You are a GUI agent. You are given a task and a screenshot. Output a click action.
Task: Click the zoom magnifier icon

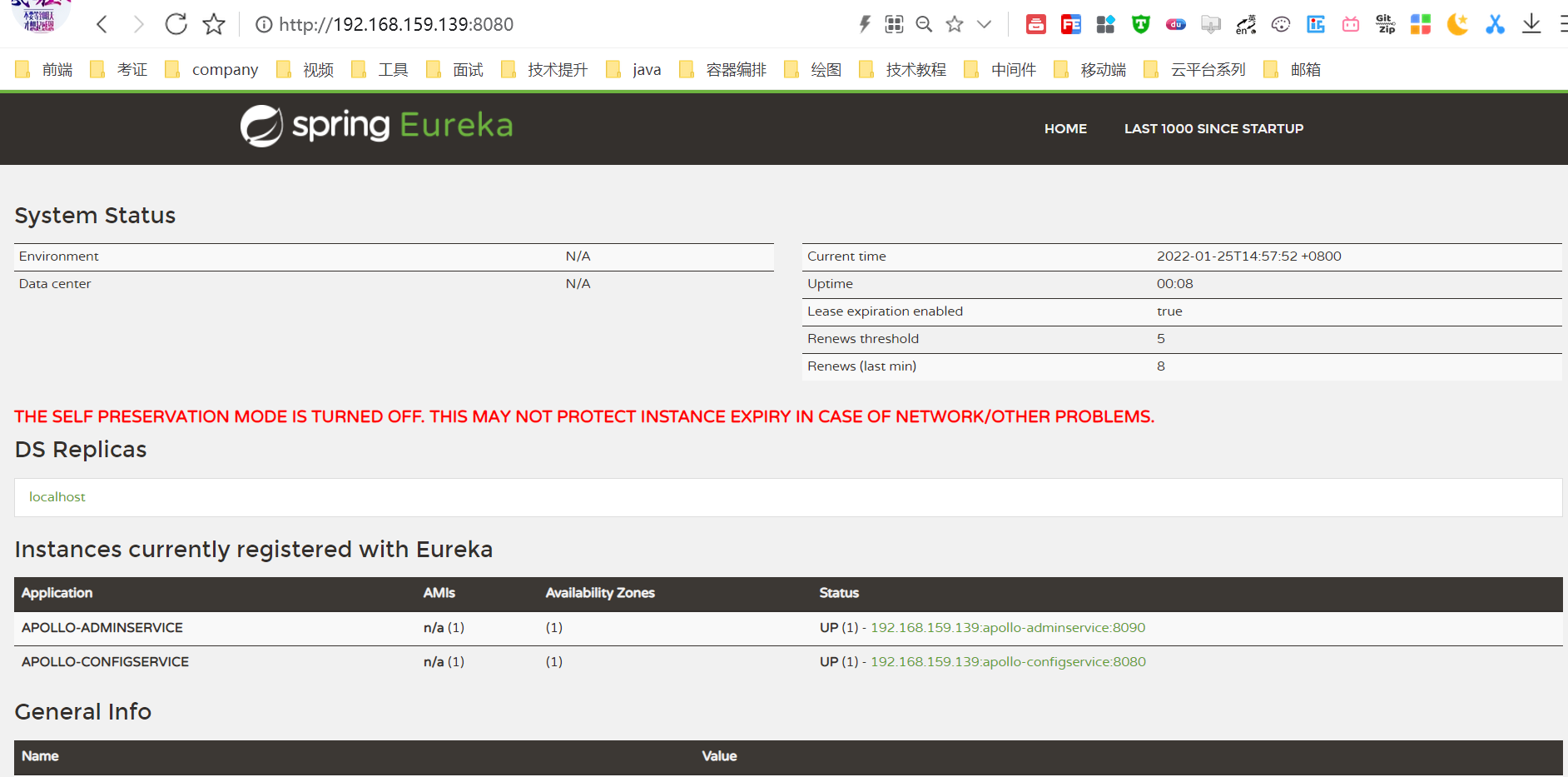pyautogui.click(x=924, y=24)
